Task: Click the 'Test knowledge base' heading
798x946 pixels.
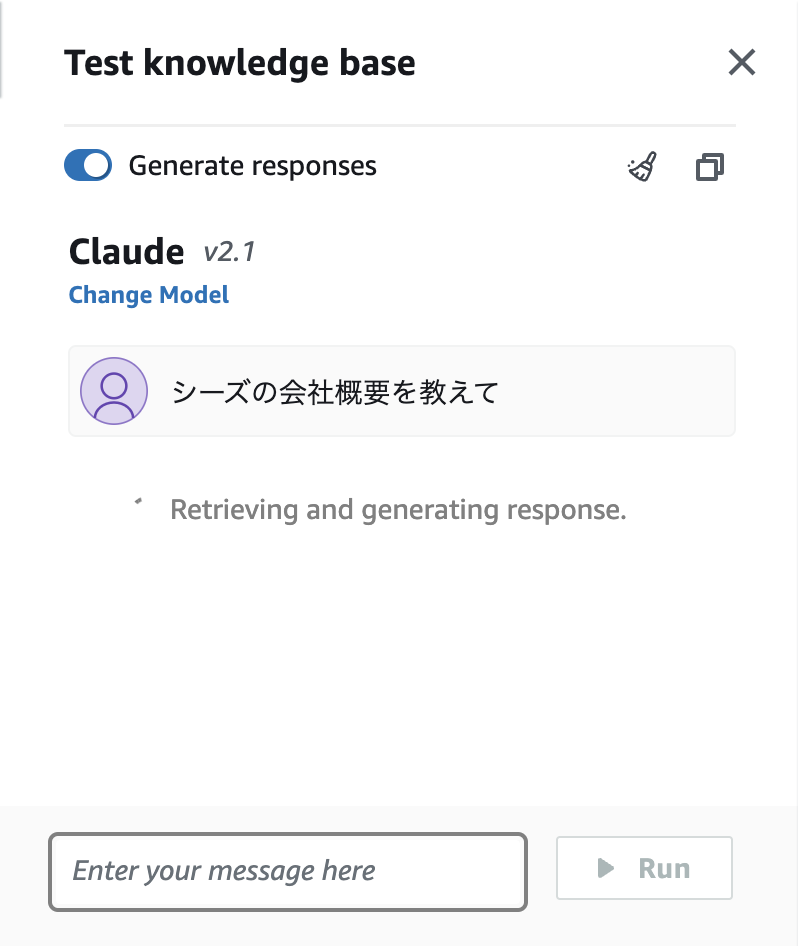Action: [x=240, y=64]
